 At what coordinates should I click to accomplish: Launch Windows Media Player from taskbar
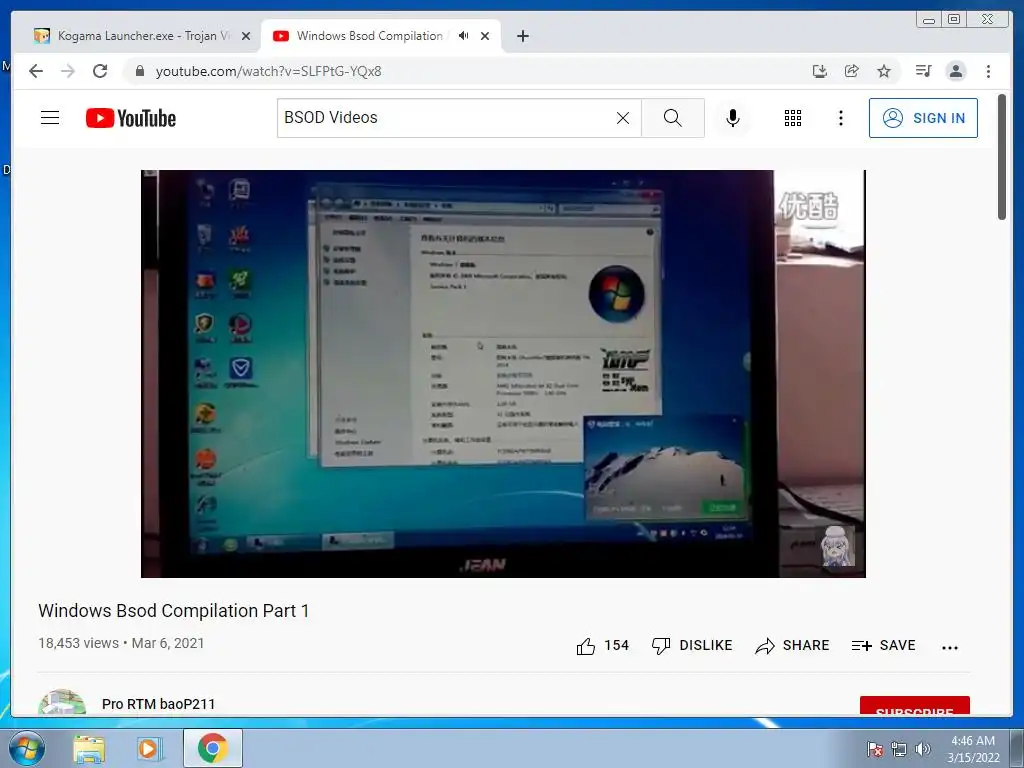click(148, 748)
